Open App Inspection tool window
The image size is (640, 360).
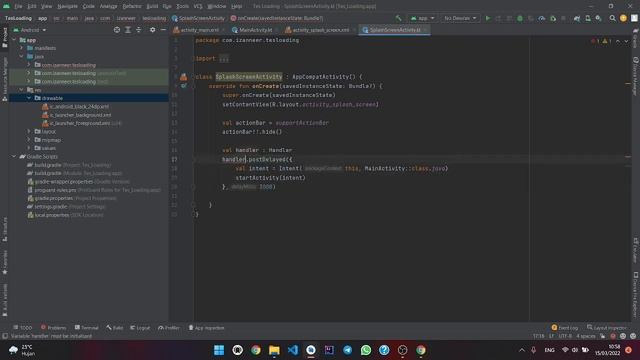coord(206,328)
